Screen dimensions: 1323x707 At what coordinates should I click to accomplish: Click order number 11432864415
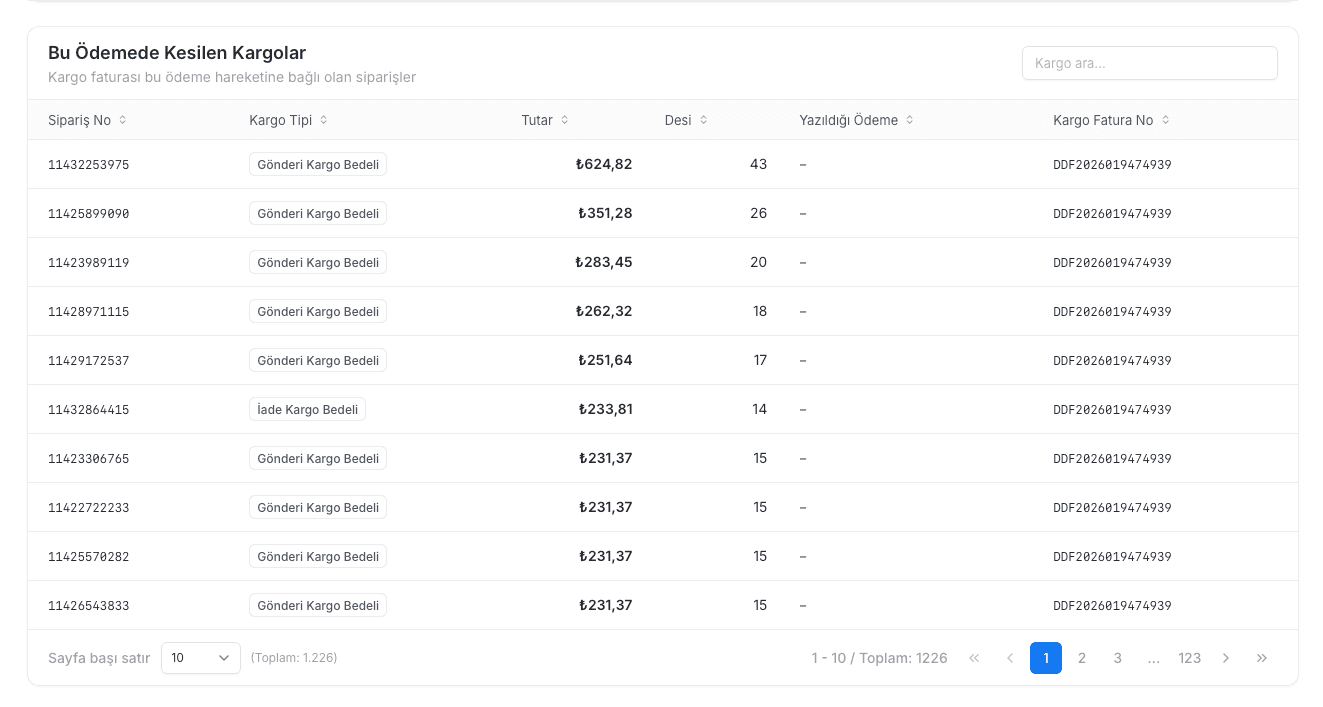[x=89, y=410]
